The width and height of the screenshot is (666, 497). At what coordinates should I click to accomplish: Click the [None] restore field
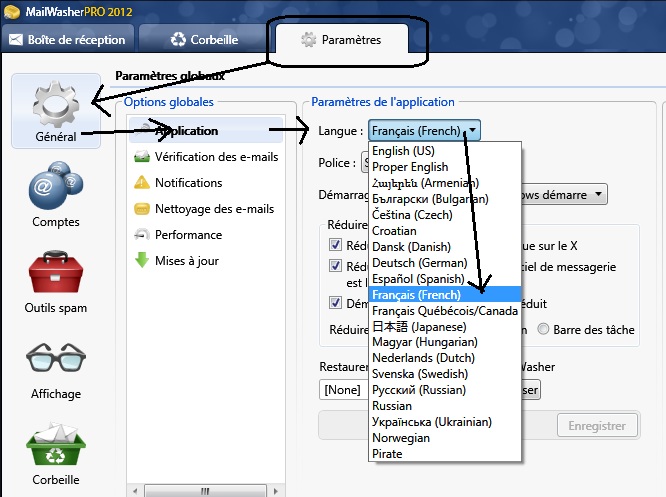click(x=344, y=390)
